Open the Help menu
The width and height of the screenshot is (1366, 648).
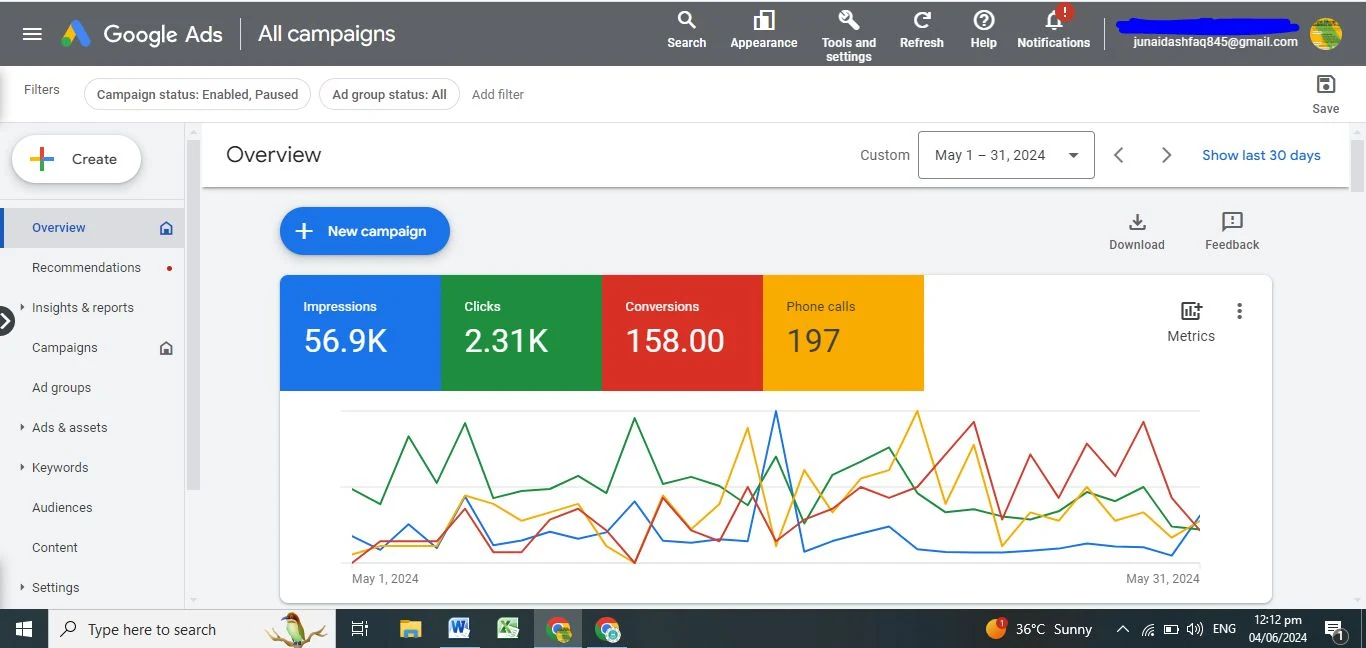984,29
